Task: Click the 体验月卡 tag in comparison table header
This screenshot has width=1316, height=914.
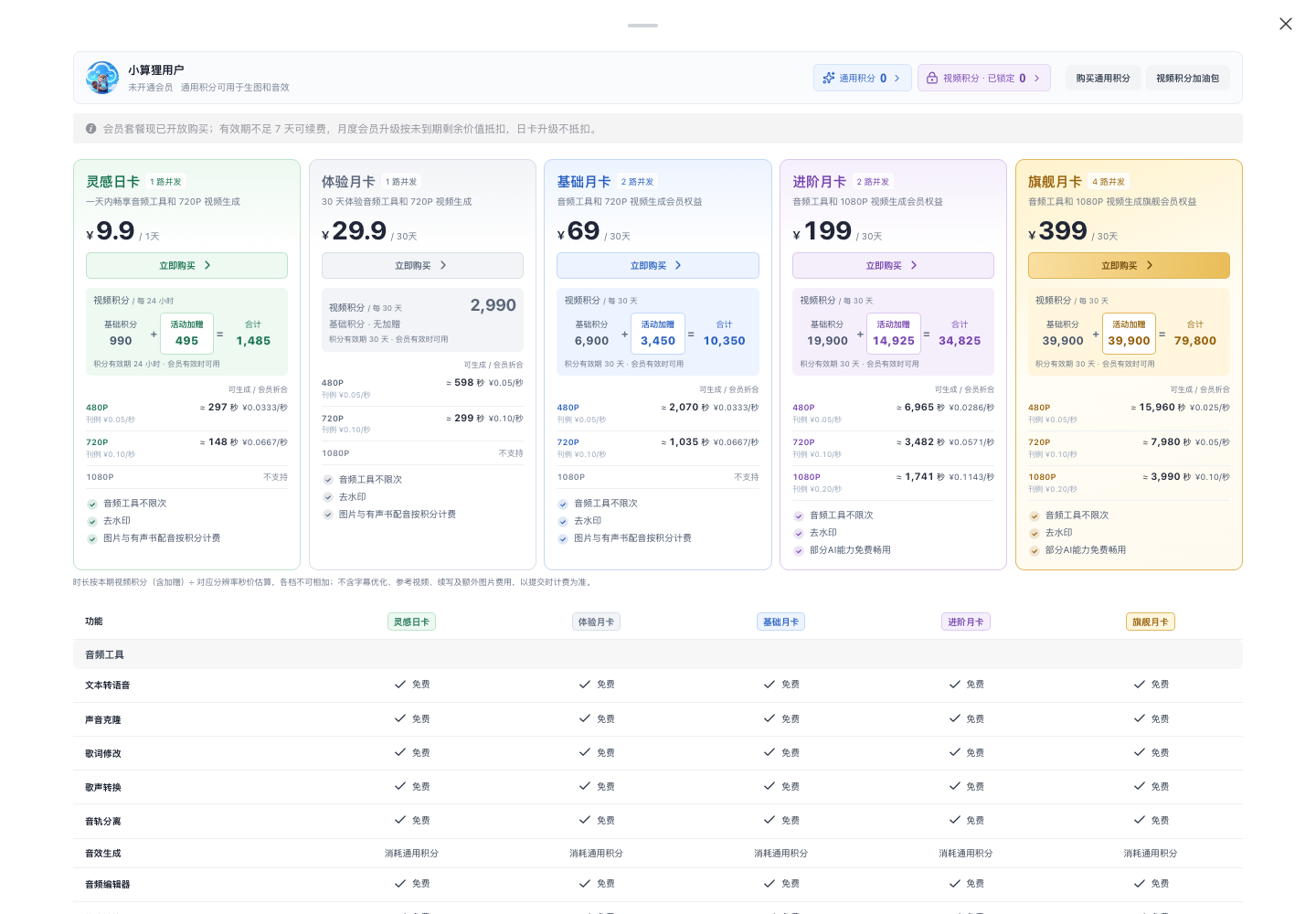Action: coord(596,622)
